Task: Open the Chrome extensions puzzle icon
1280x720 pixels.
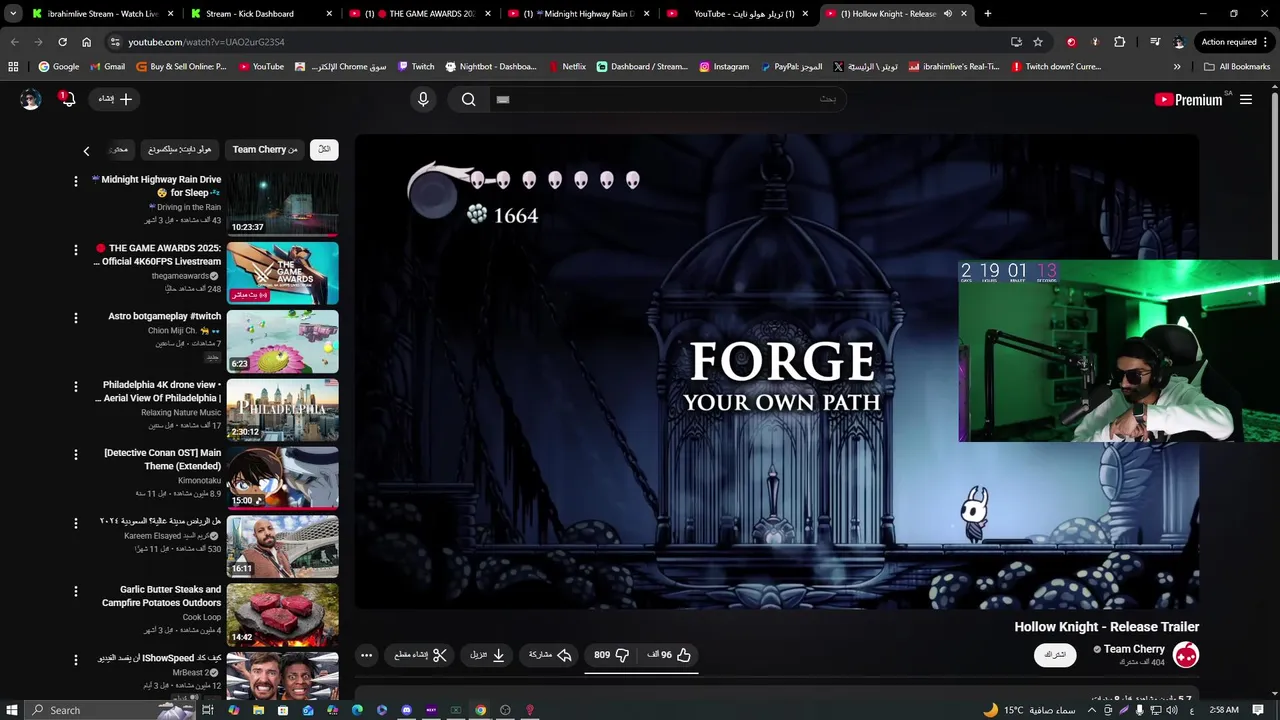Action: pyautogui.click(x=1119, y=42)
